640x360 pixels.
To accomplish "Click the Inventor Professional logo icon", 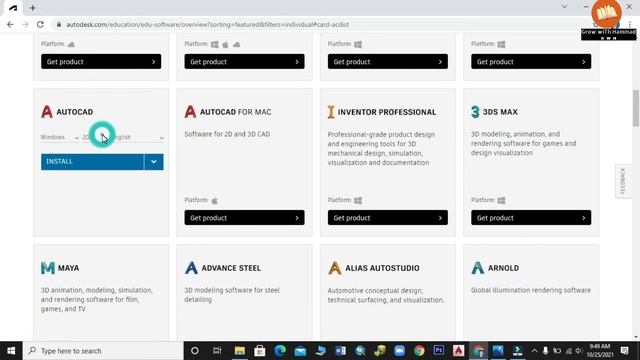I will (x=331, y=112).
